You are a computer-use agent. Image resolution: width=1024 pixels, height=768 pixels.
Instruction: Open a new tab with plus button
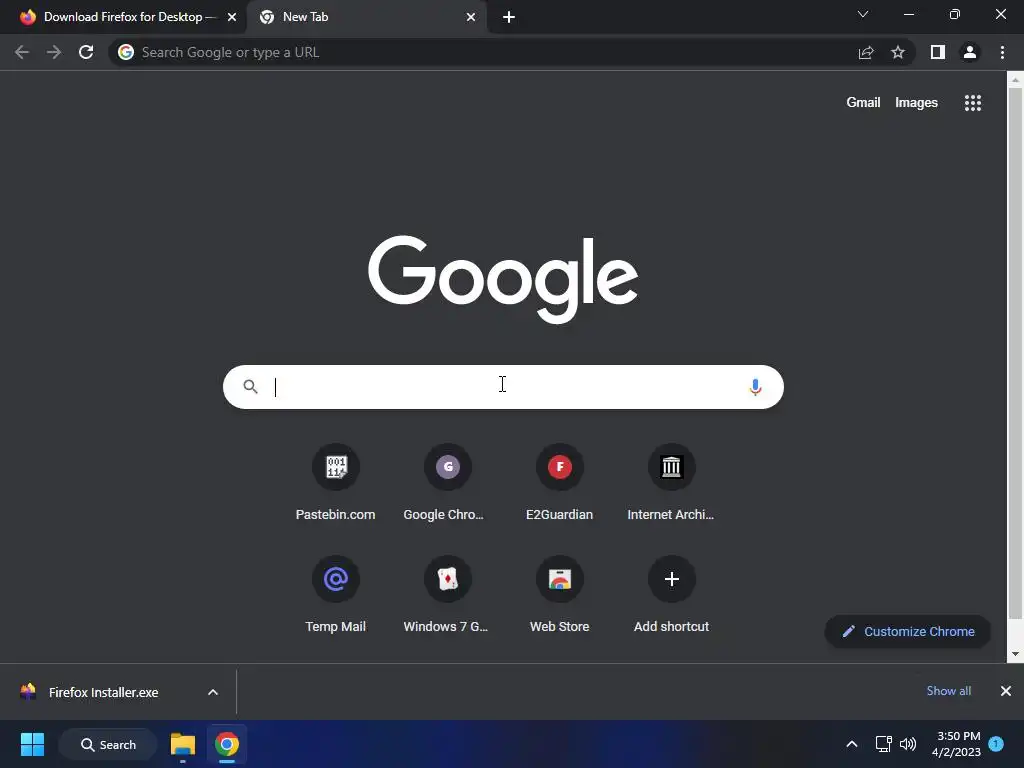pos(509,17)
